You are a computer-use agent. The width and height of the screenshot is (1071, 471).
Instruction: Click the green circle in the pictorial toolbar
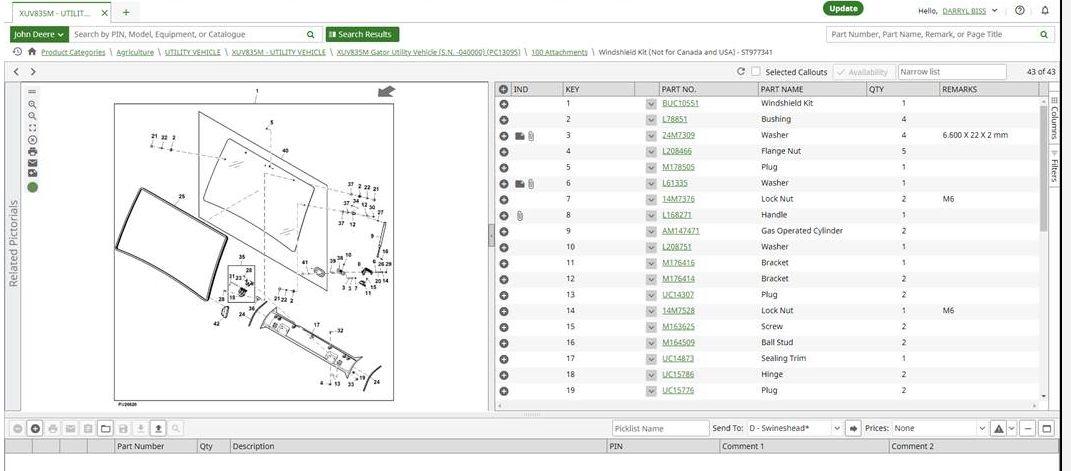click(32, 187)
